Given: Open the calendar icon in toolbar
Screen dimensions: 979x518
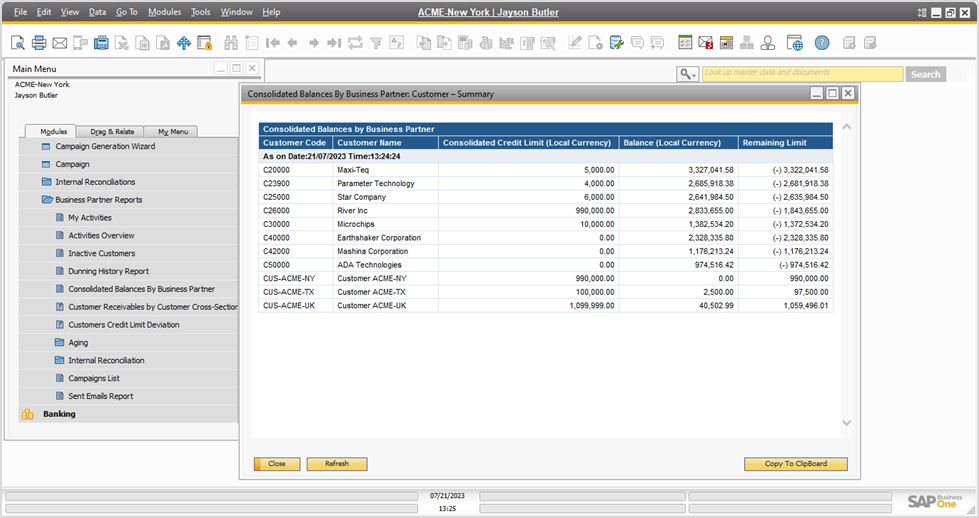Looking at the screenshot, I should [x=685, y=43].
